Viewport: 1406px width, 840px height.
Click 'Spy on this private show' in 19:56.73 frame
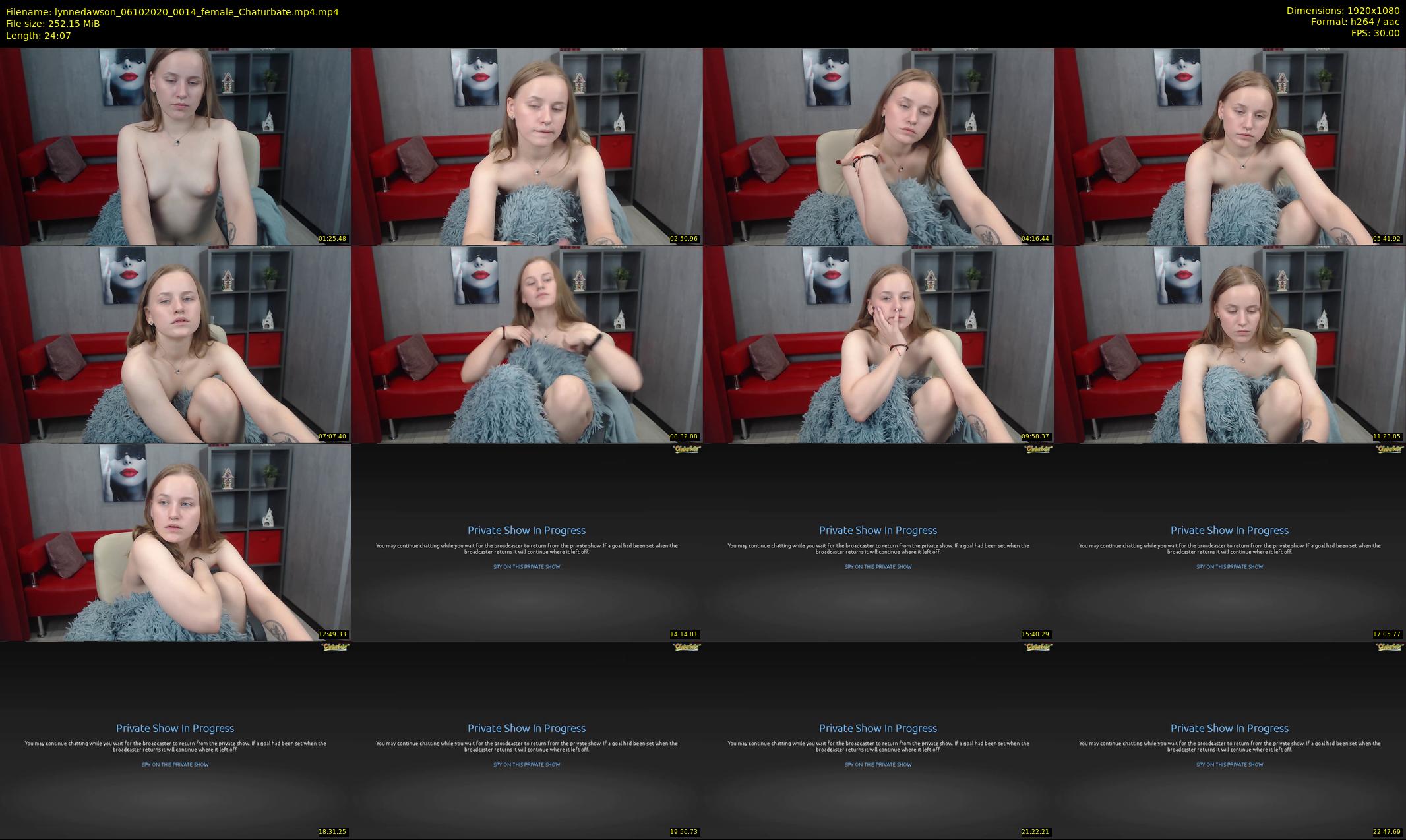click(526, 765)
